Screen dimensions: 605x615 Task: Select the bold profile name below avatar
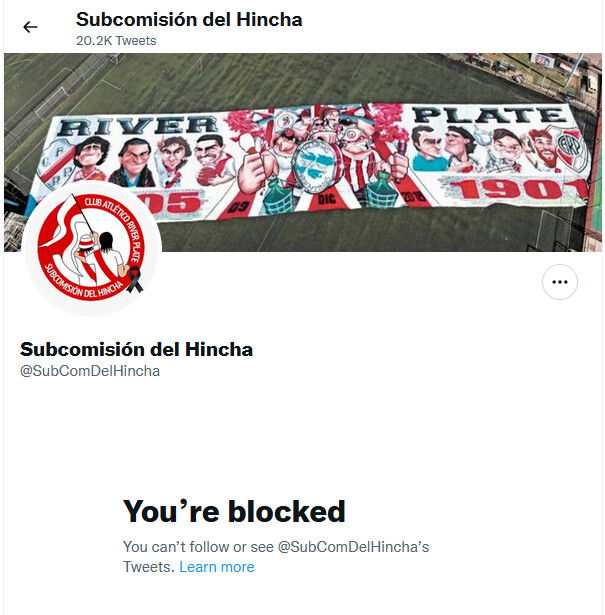pyautogui.click(x=136, y=349)
